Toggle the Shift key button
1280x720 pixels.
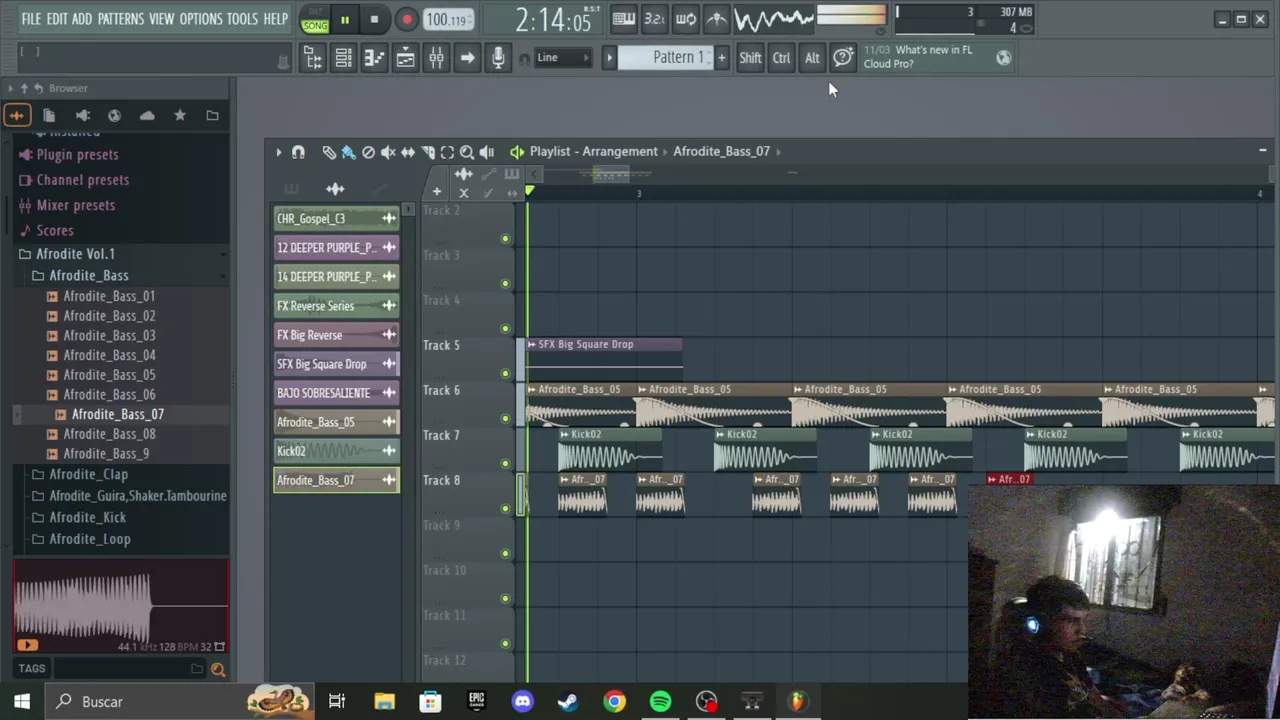[x=750, y=58]
